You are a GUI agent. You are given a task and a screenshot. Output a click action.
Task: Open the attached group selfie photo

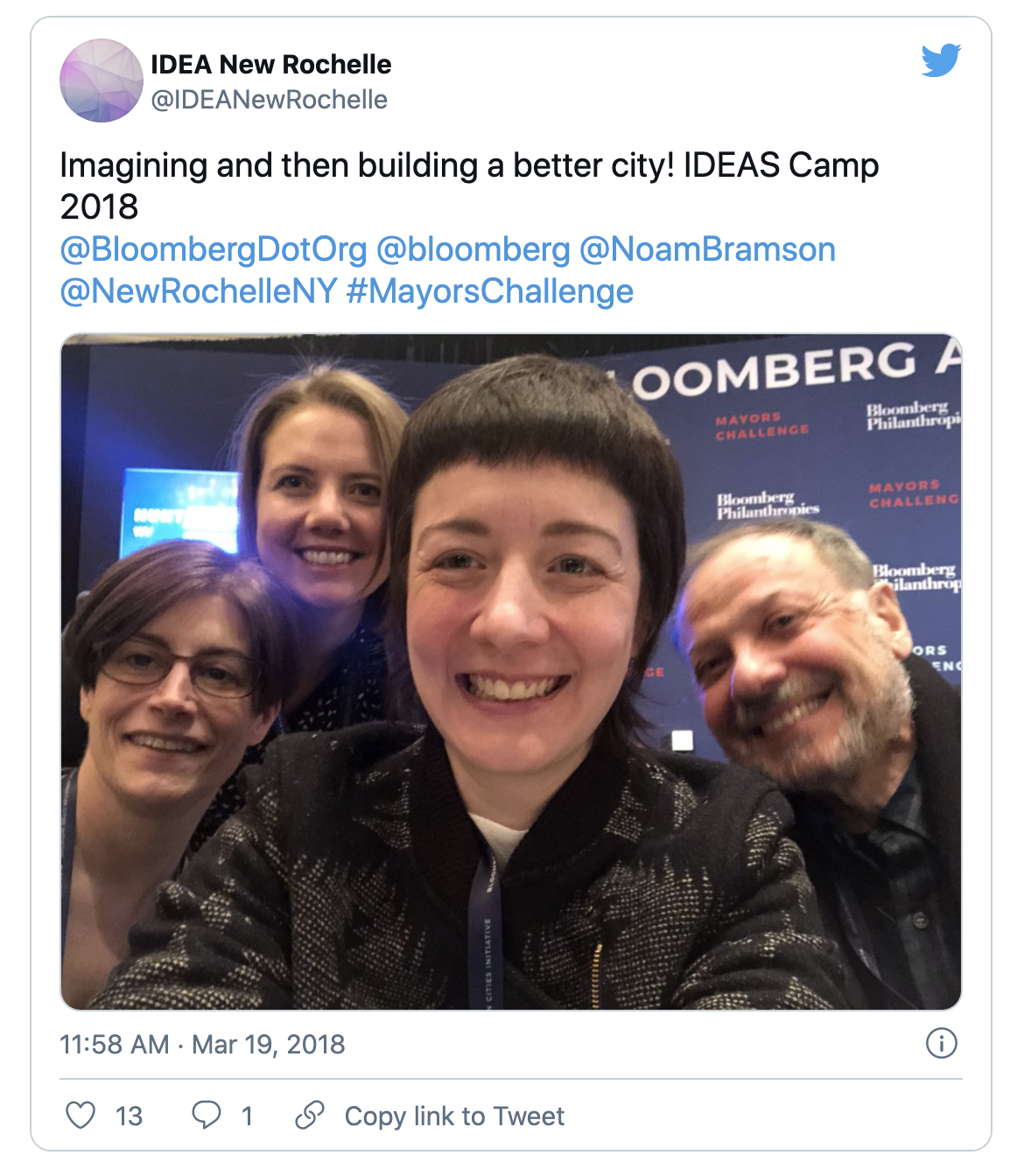[511, 672]
